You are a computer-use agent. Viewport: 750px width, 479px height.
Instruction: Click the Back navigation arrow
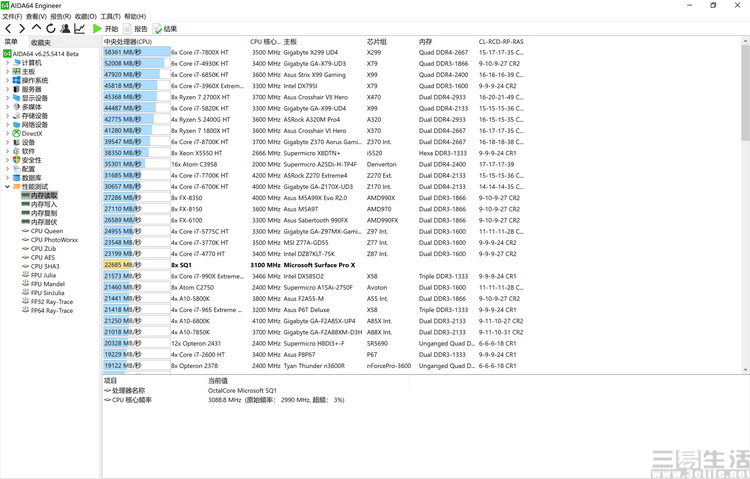[x=8, y=29]
